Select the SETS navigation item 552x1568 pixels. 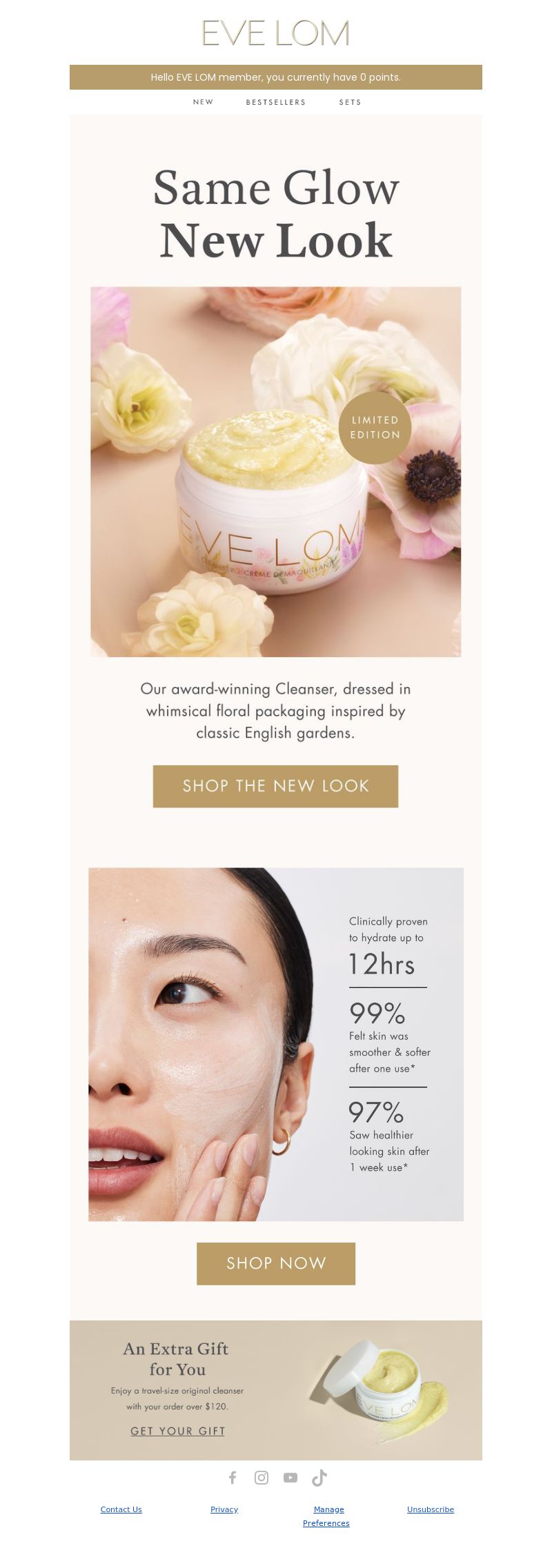click(x=350, y=102)
